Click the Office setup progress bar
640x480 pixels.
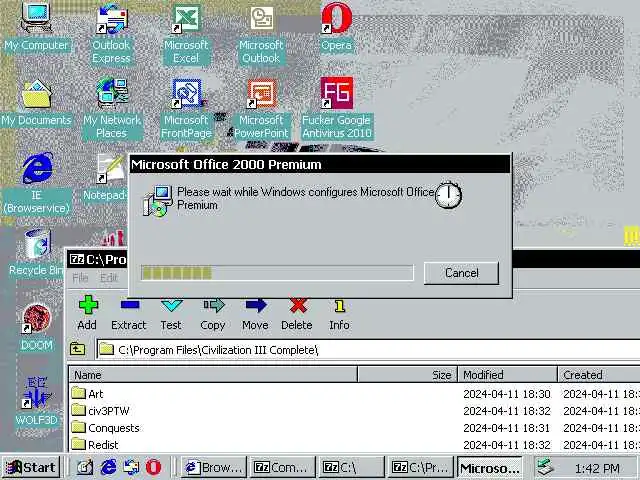(x=277, y=273)
